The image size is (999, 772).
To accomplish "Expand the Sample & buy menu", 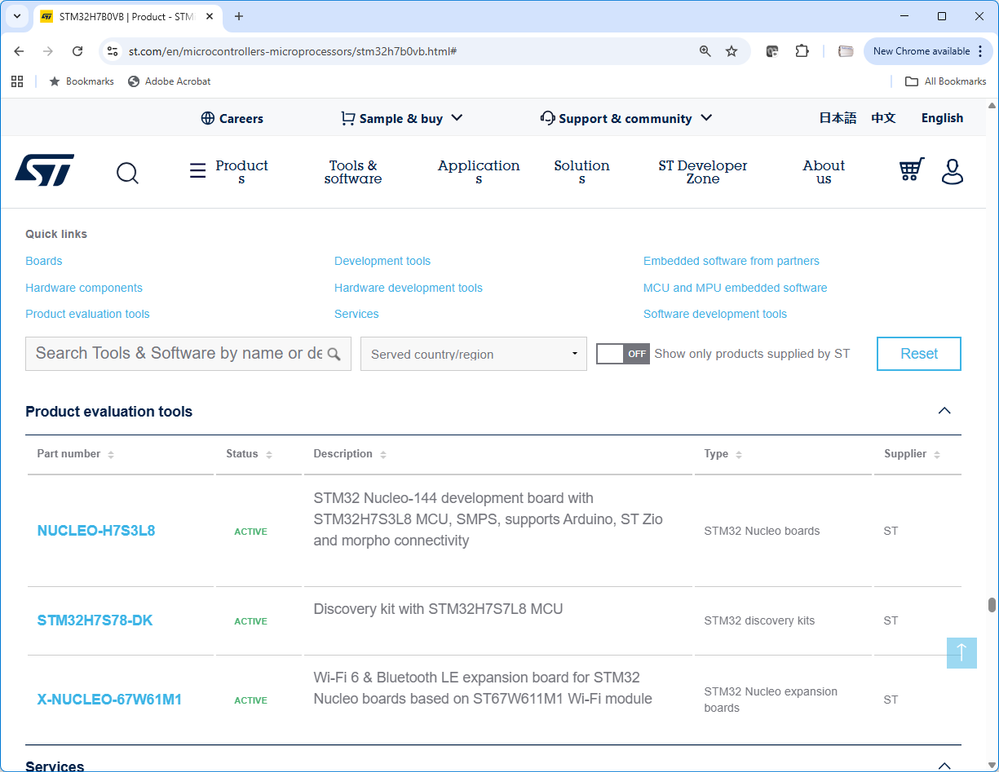I will click(457, 118).
